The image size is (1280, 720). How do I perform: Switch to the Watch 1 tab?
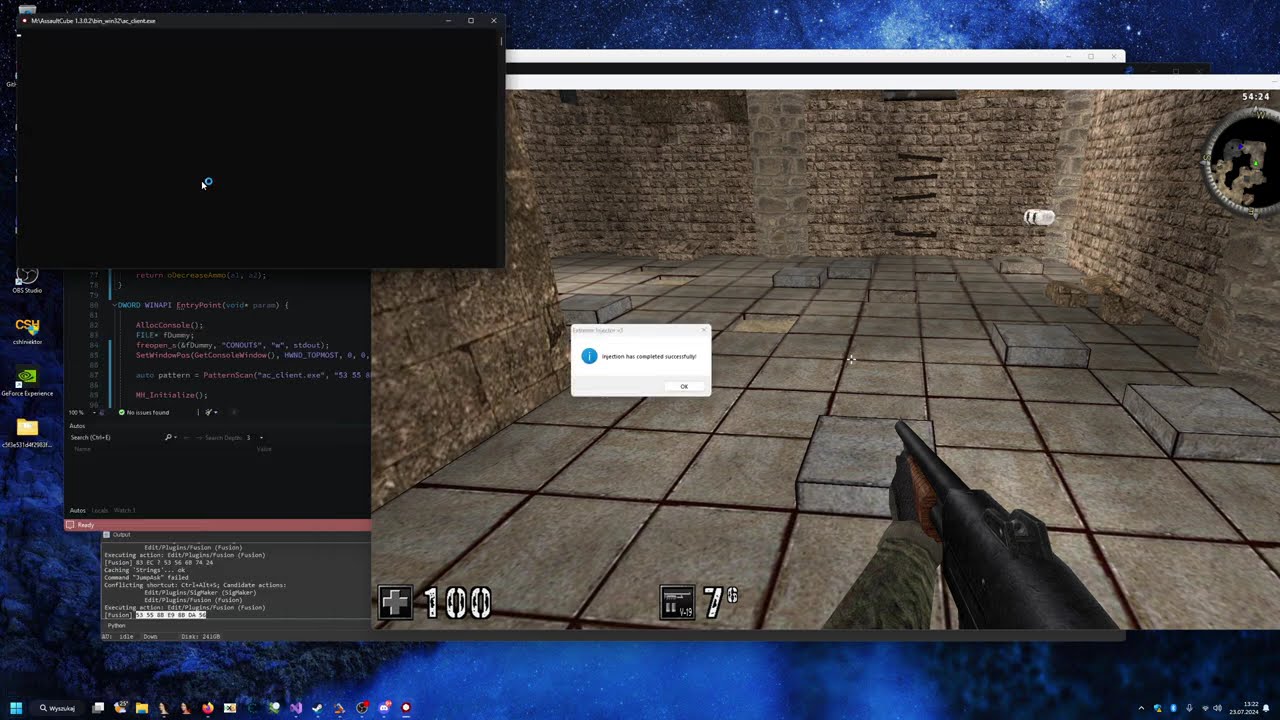124,510
